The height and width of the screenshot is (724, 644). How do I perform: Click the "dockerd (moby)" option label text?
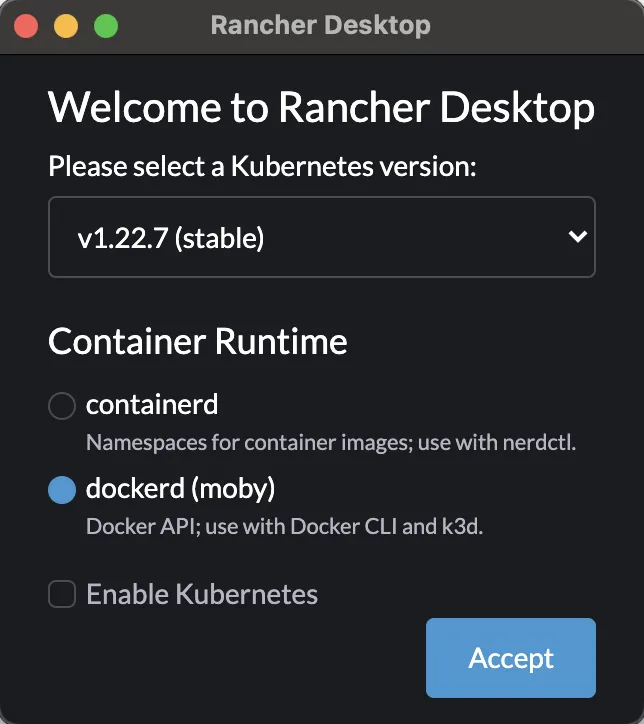pyautogui.click(x=180, y=489)
